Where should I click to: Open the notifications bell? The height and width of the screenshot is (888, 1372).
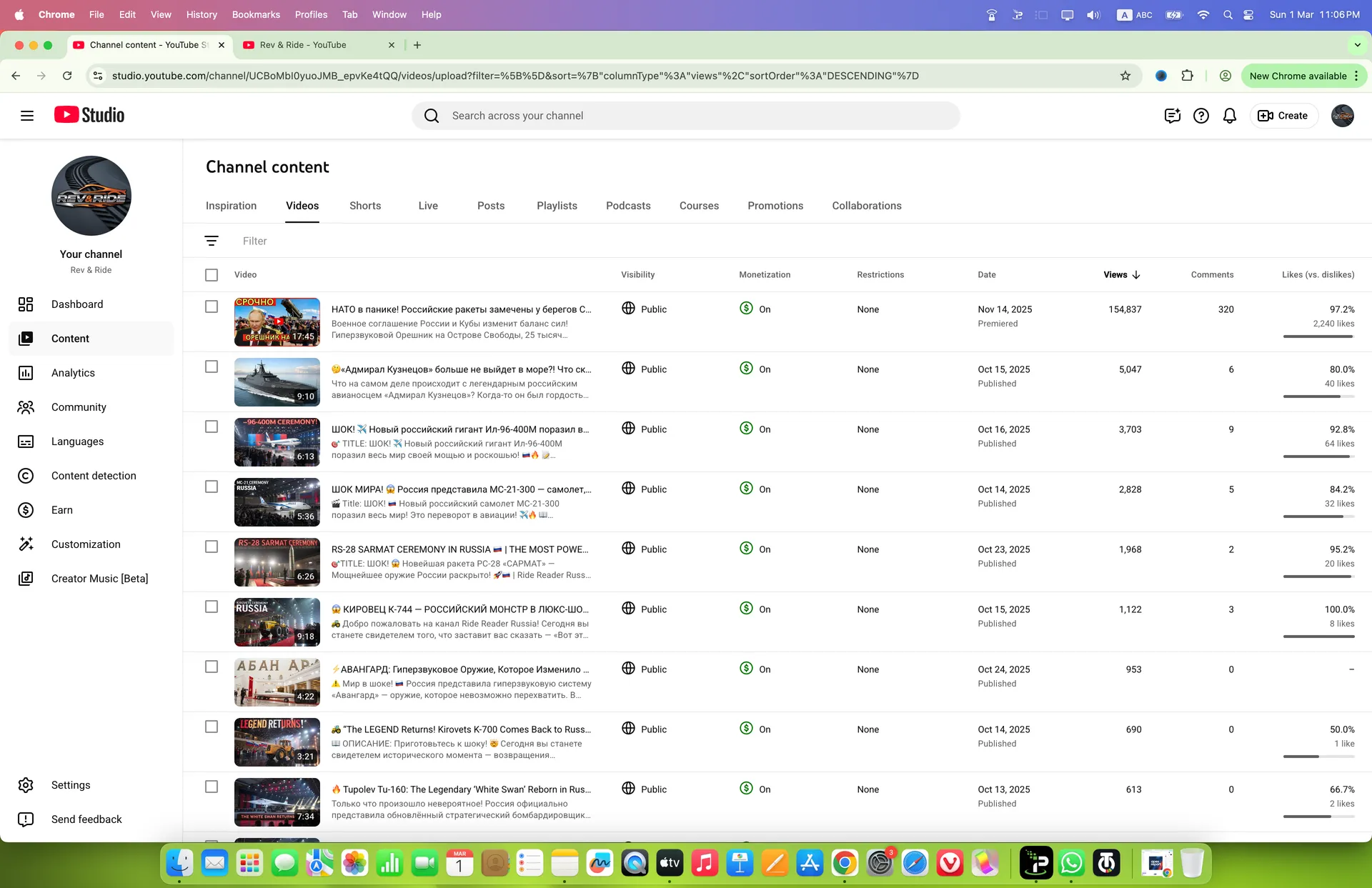[1230, 116]
